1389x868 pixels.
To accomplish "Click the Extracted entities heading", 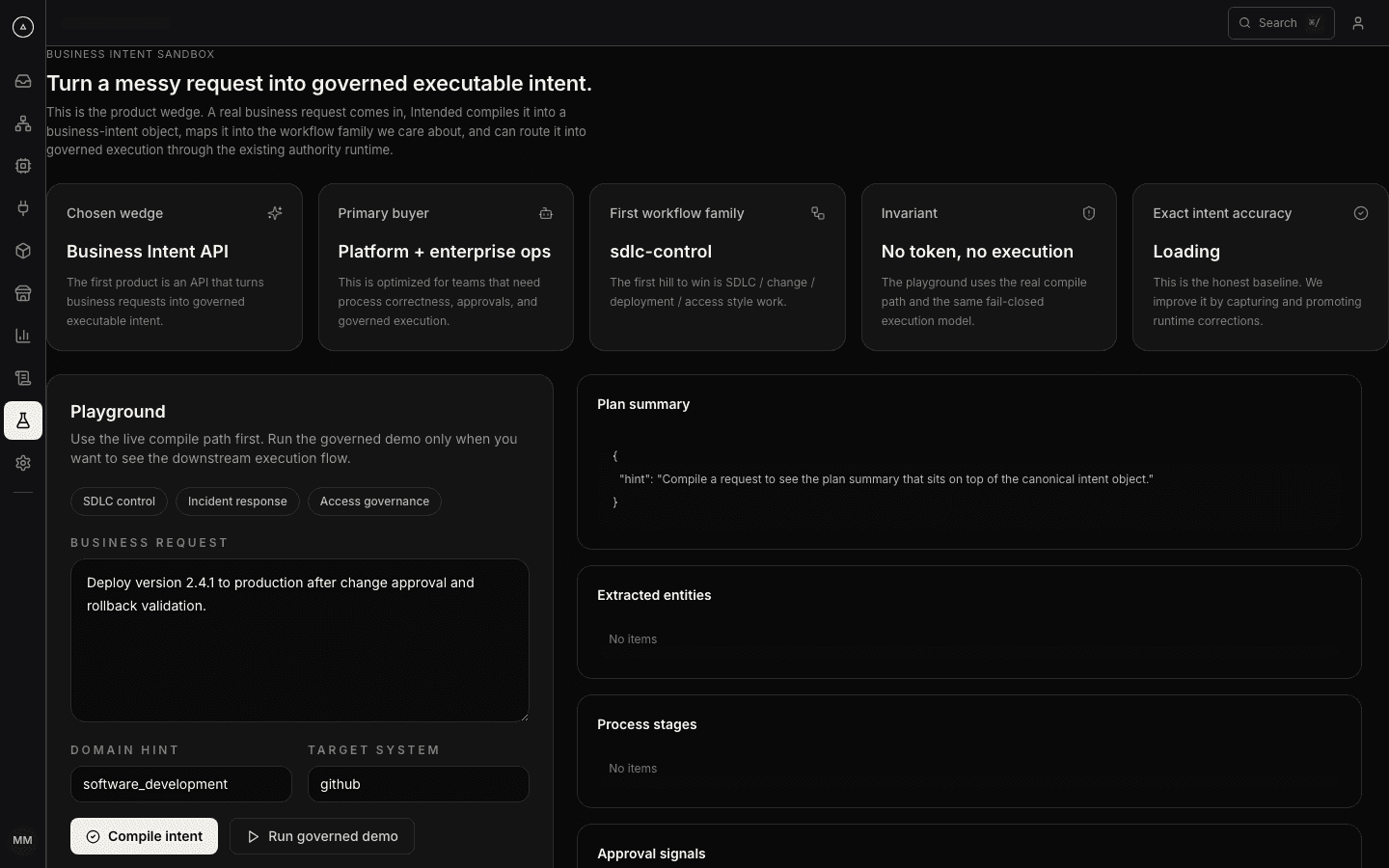I will click(654, 595).
